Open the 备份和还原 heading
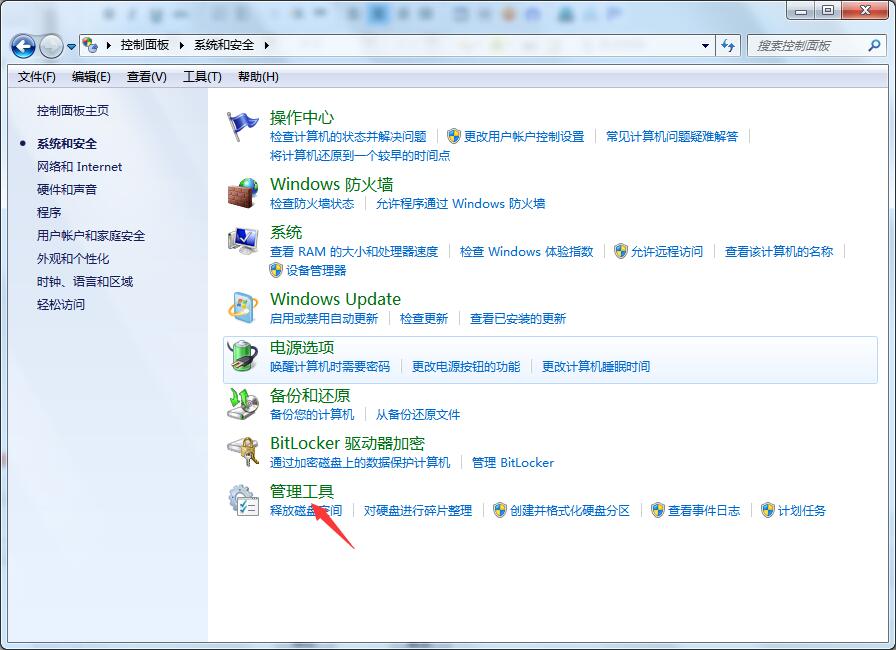 [x=310, y=395]
